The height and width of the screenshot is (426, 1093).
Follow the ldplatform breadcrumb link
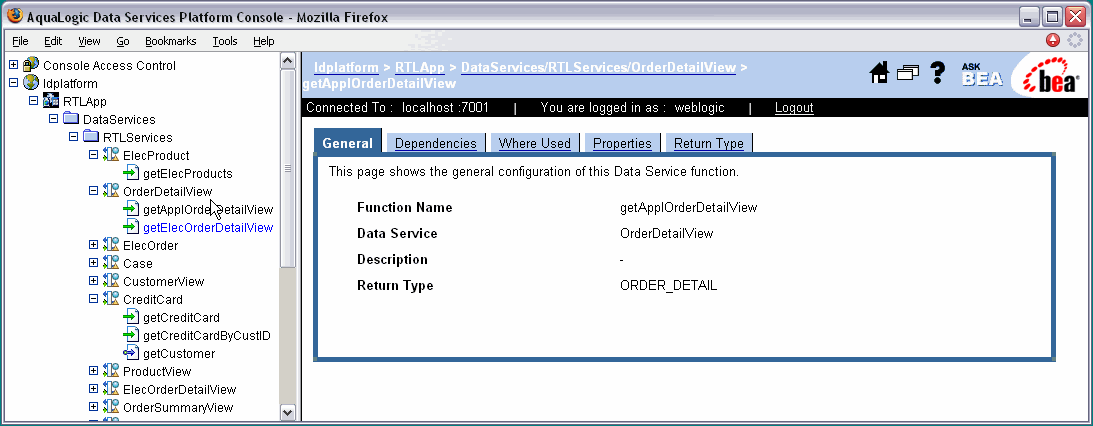pyautogui.click(x=346, y=68)
